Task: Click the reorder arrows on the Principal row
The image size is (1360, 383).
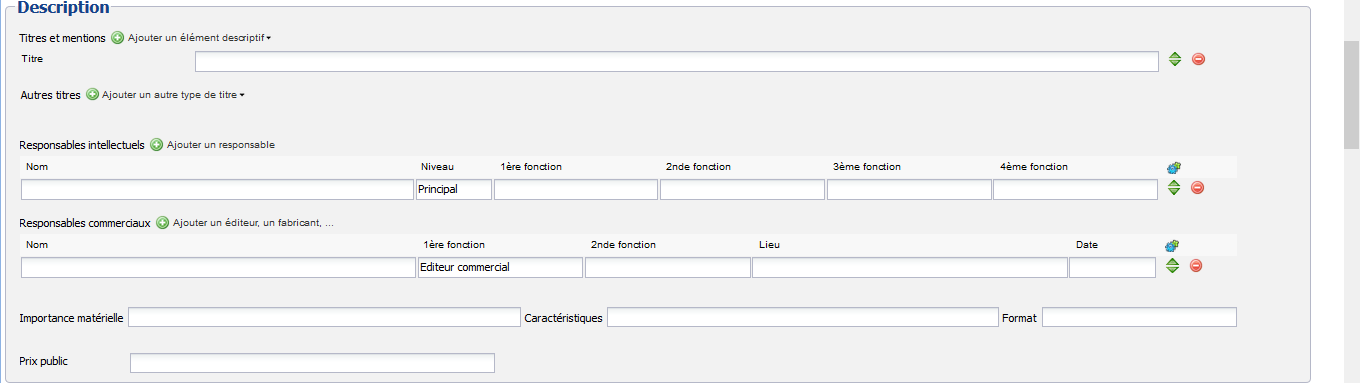Action: point(1174,187)
